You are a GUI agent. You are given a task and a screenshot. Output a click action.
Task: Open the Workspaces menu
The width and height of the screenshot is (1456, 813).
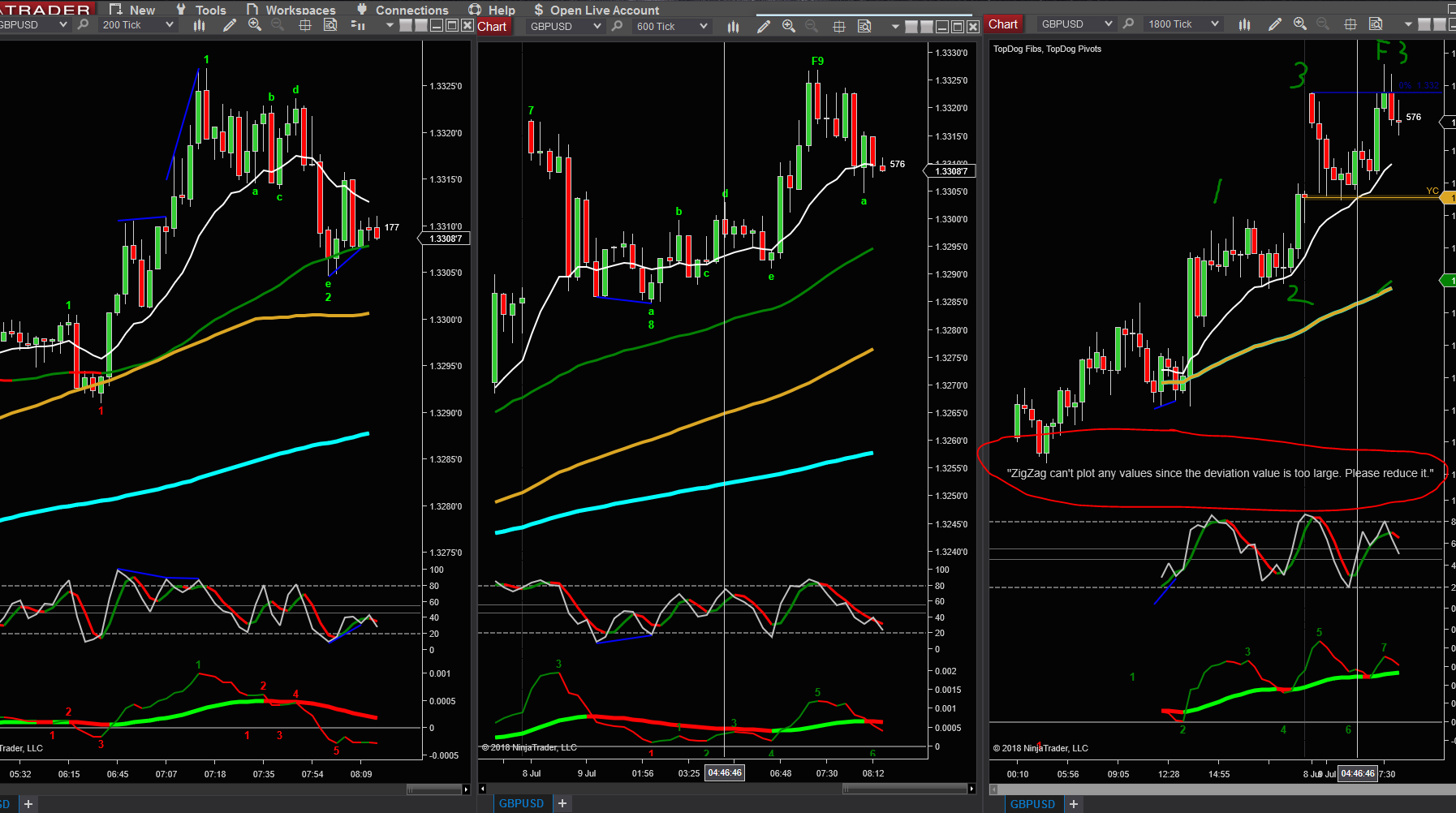point(291,10)
